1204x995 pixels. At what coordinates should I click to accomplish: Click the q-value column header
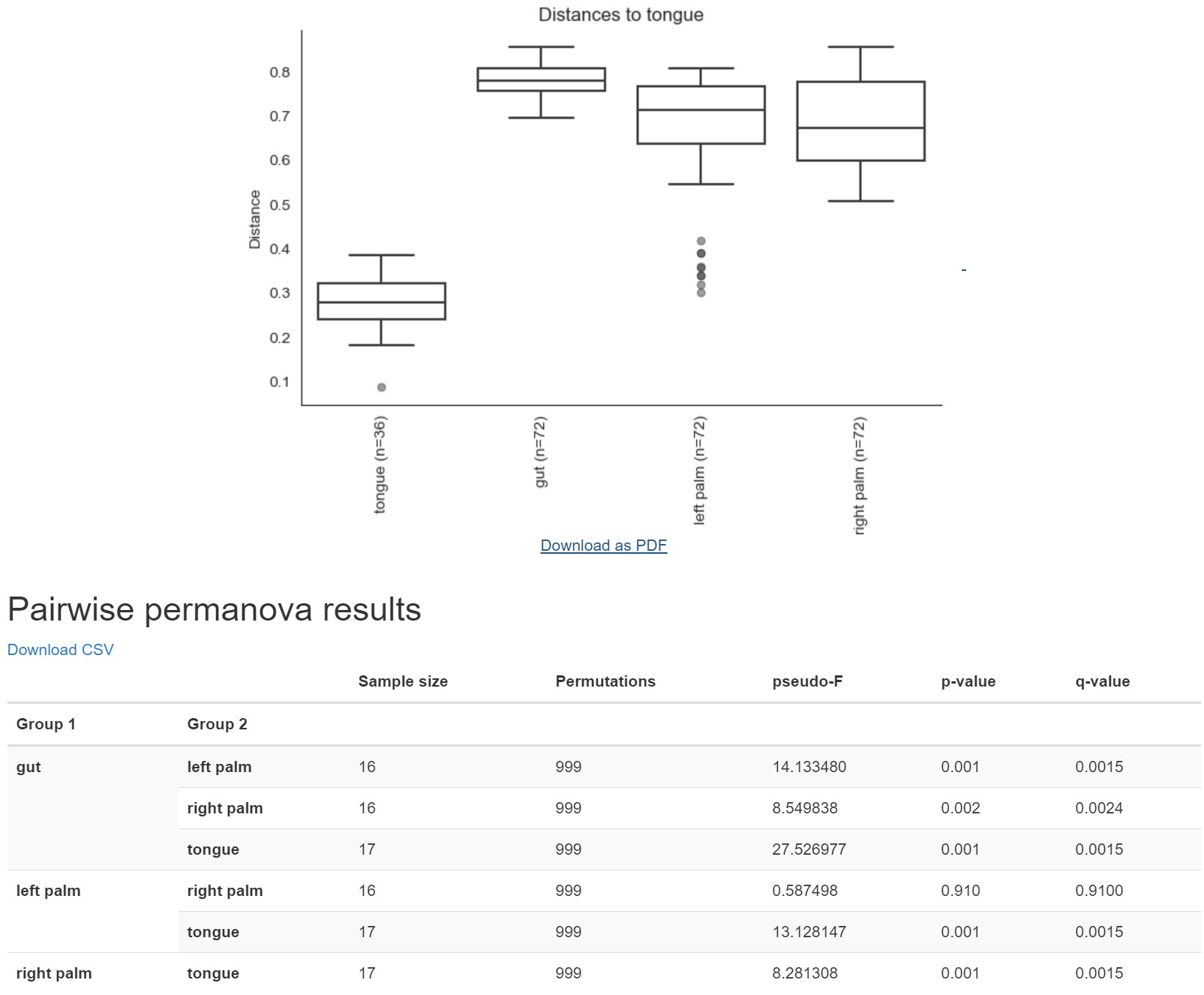1102,681
